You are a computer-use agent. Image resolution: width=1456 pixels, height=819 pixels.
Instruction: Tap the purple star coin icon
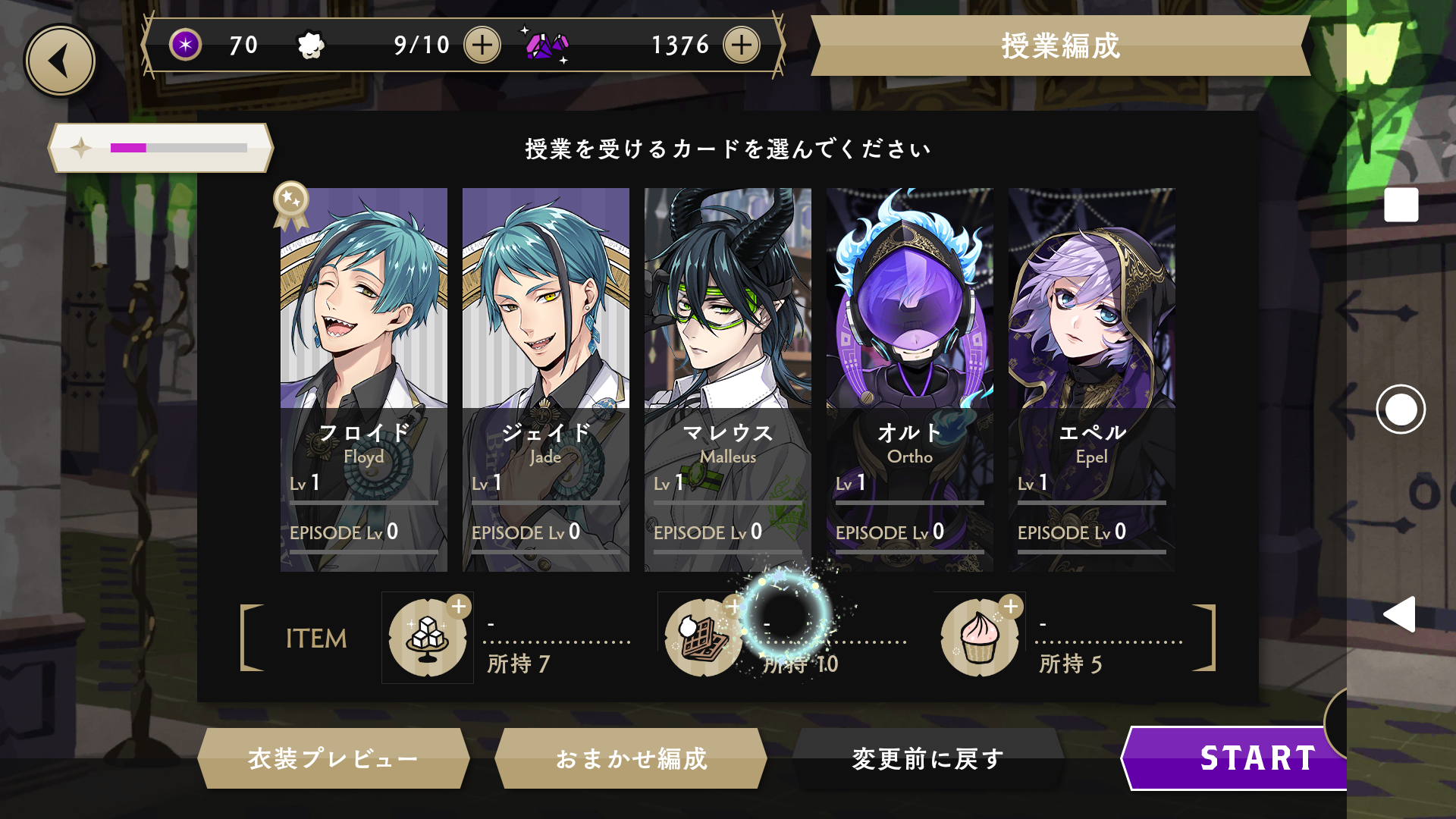[185, 45]
